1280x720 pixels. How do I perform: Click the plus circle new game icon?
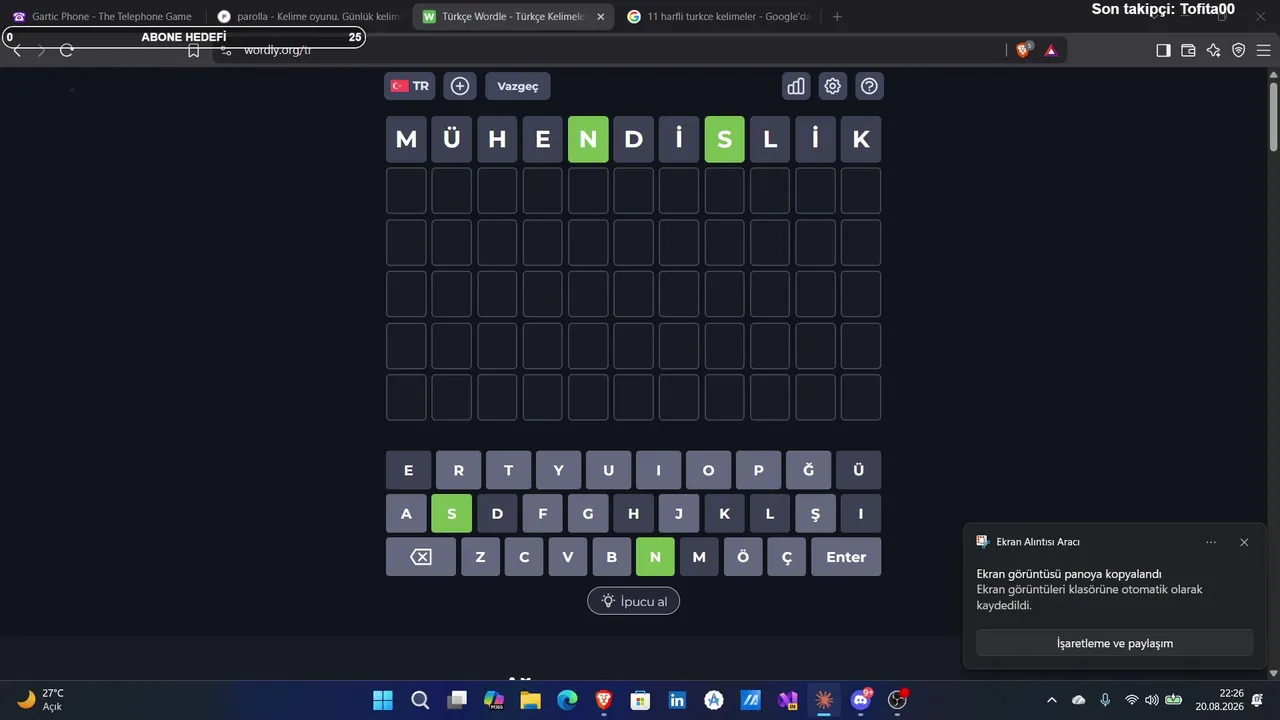(460, 86)
